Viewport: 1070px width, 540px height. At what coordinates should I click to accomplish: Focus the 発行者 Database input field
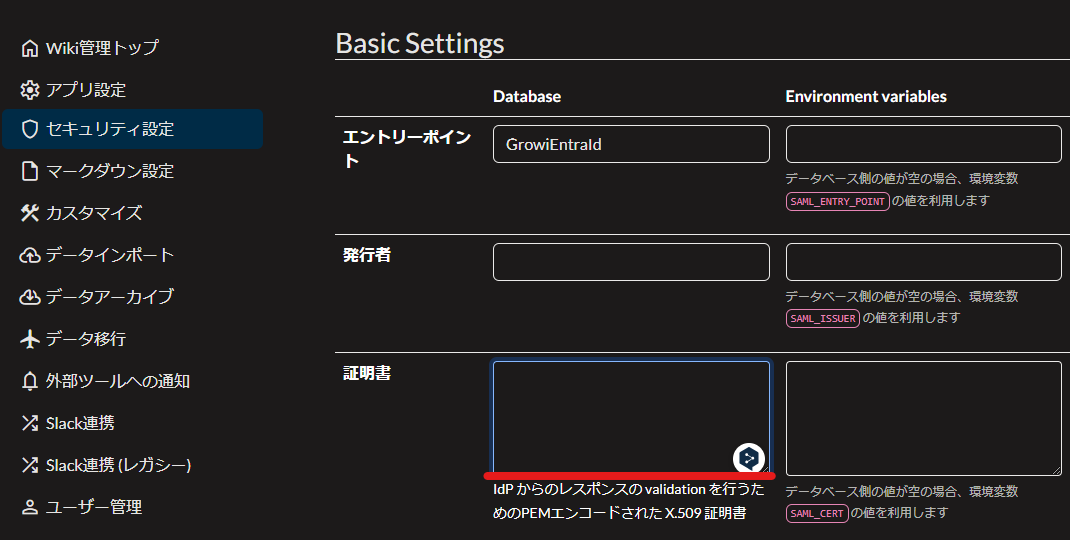[631, 262]
